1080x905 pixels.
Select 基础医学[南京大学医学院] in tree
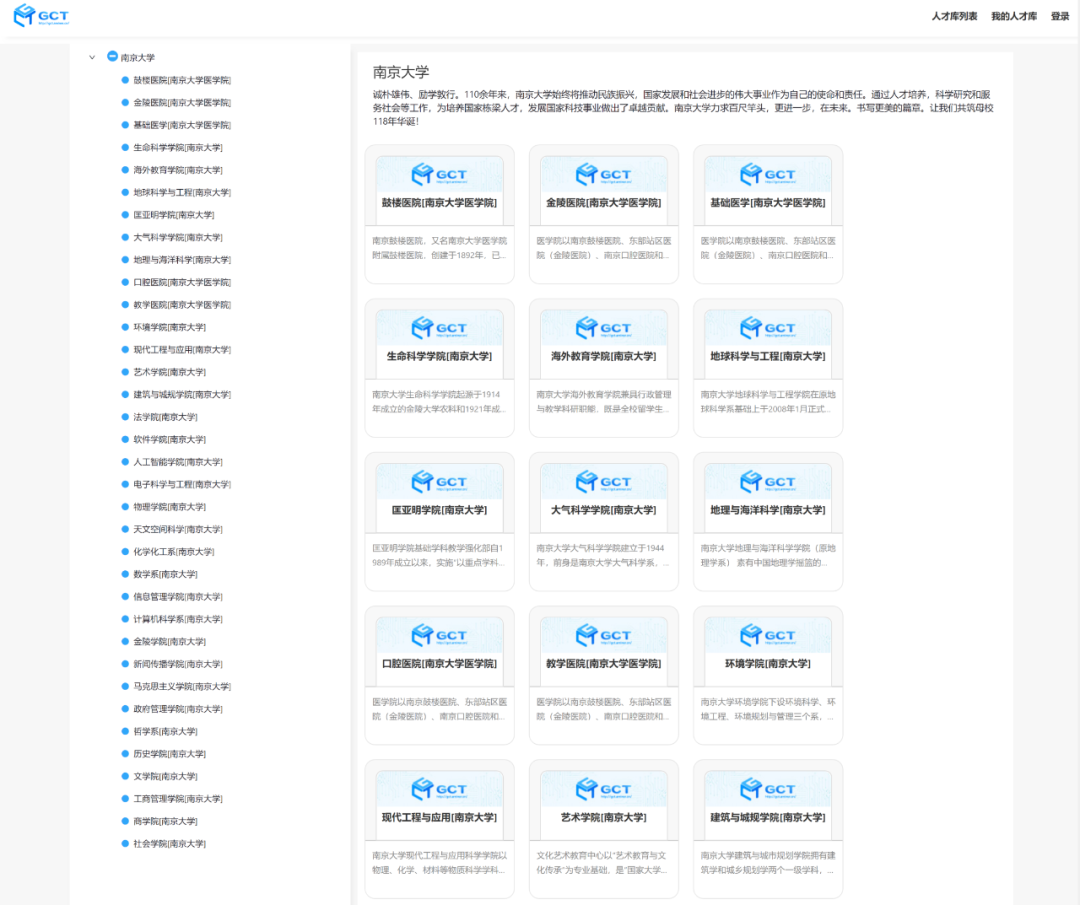pyautogui.click(x=182, y=125)
